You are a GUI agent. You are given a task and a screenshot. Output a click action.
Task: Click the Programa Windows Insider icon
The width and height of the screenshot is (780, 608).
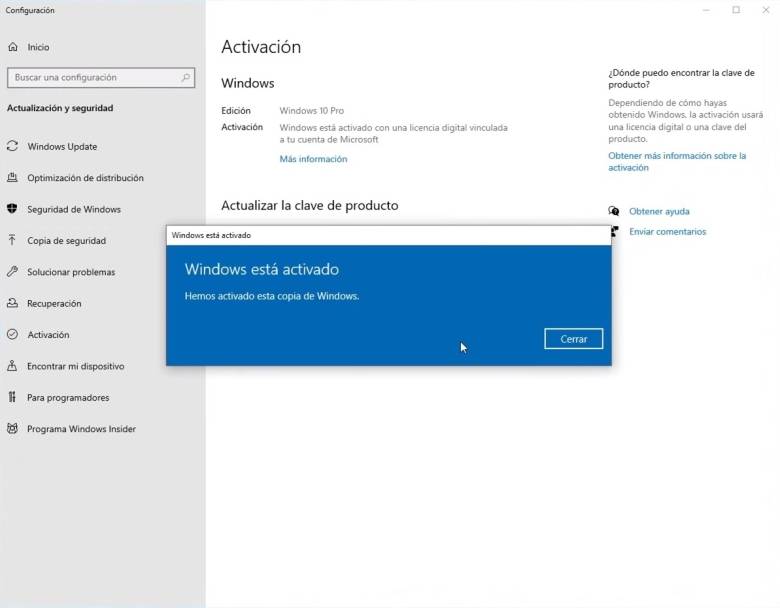[x=12, y=428]
